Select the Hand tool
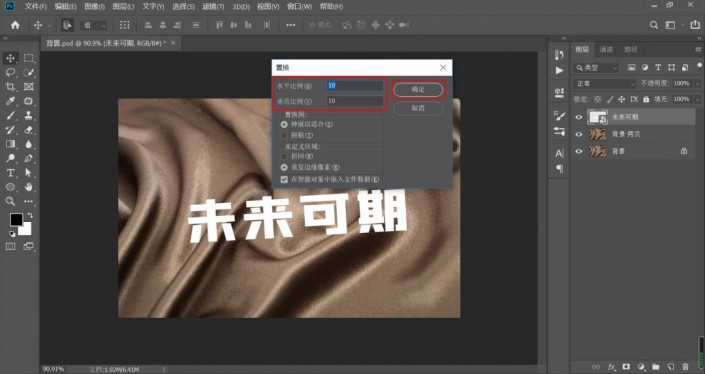Screen dimensions: 705x374 29,187
